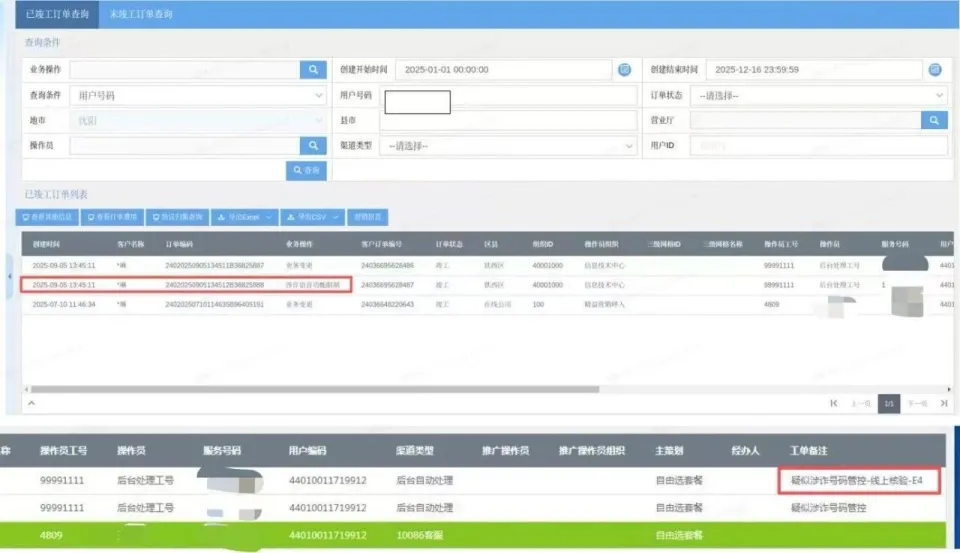Open calendar picker for 创建开始时间
Viewport: 960px width, 553px height.
pos(624,70)
